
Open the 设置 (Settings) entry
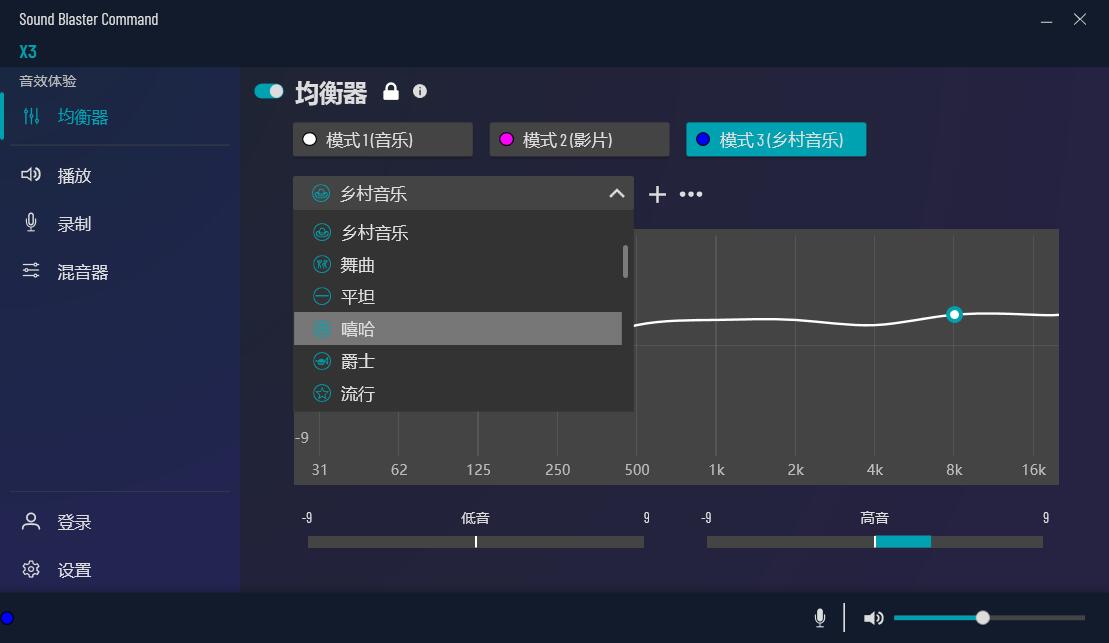point(73,569)
